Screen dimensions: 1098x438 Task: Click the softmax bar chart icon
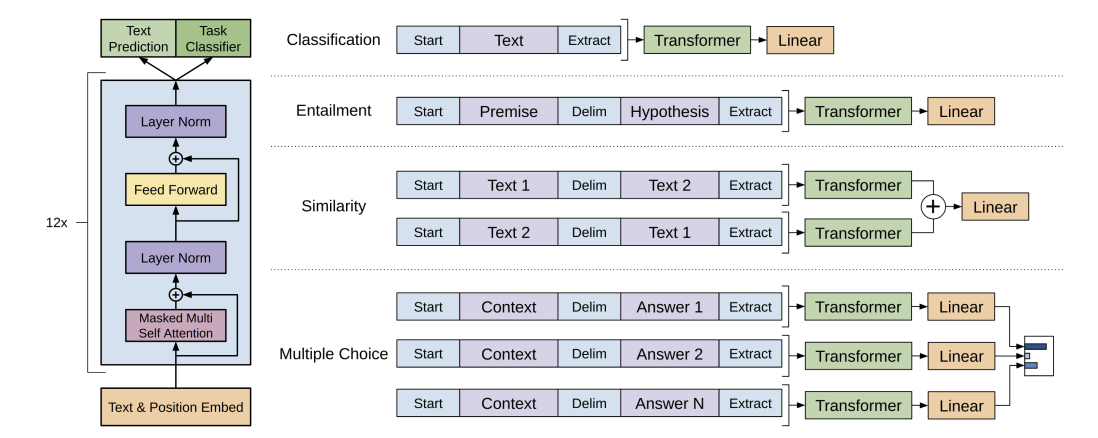click(x=1038, y=356)
